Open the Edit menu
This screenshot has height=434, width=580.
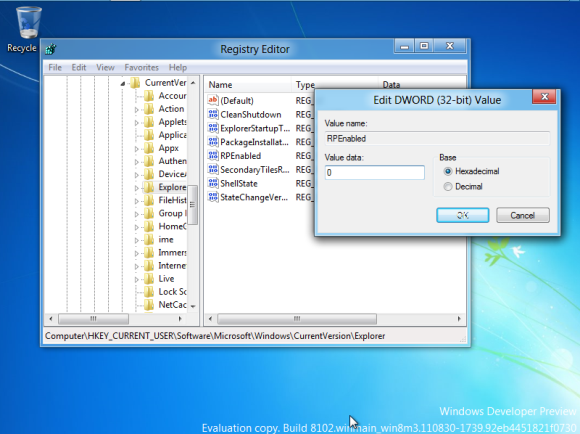79,67
